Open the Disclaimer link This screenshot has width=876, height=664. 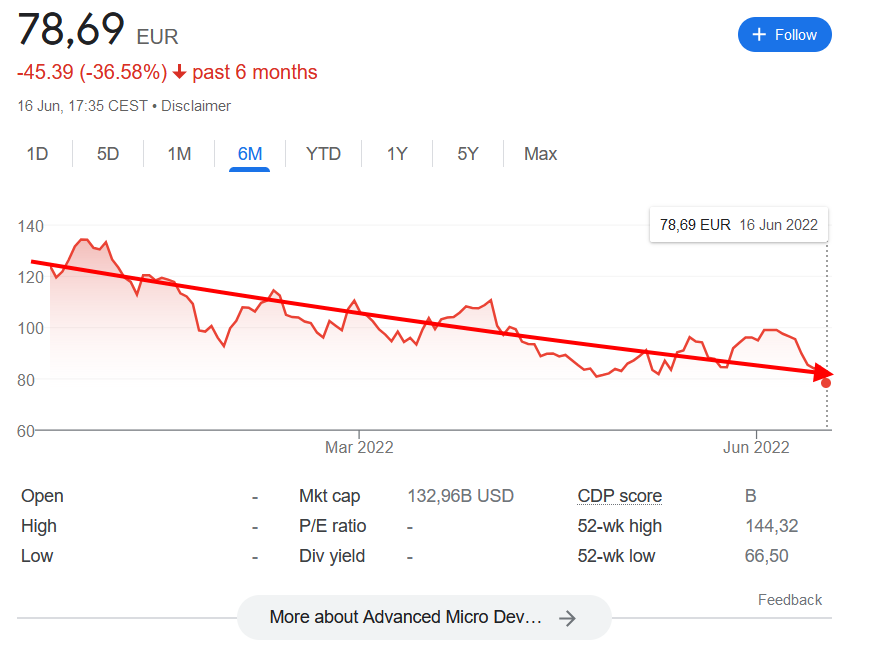(196, 106)
